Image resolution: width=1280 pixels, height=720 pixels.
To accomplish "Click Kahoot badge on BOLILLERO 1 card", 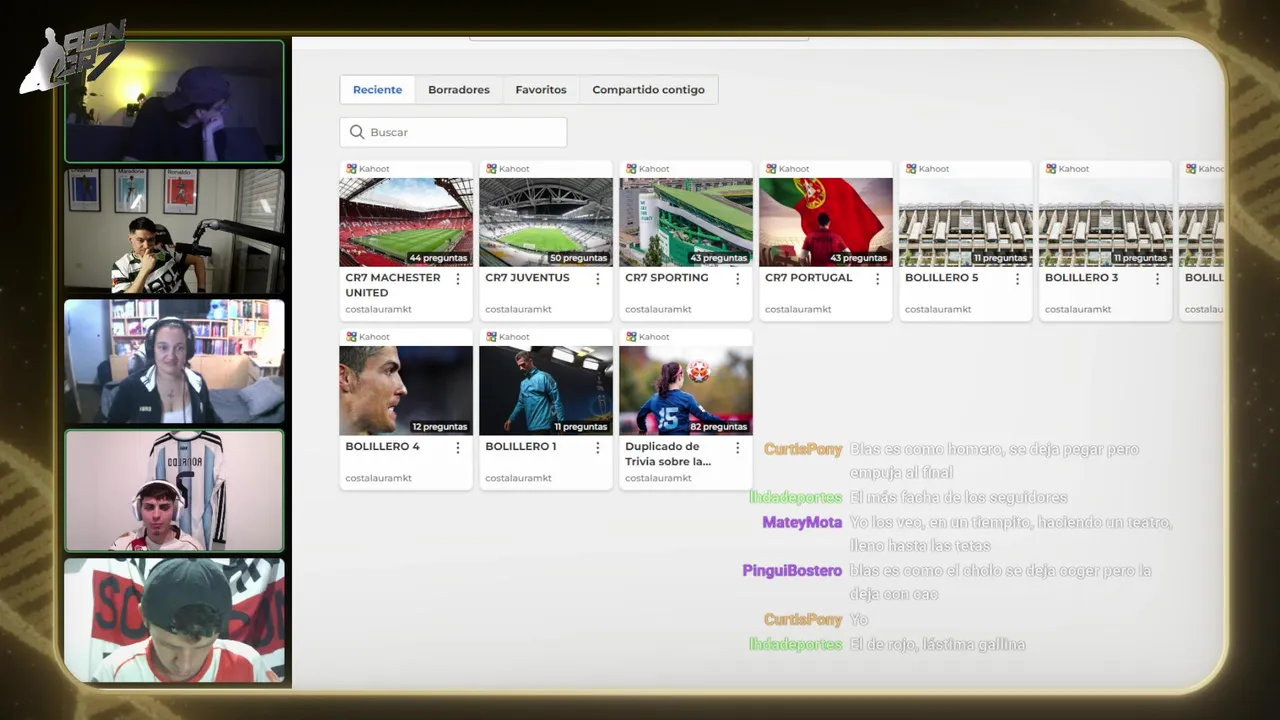I will point(508,337).
